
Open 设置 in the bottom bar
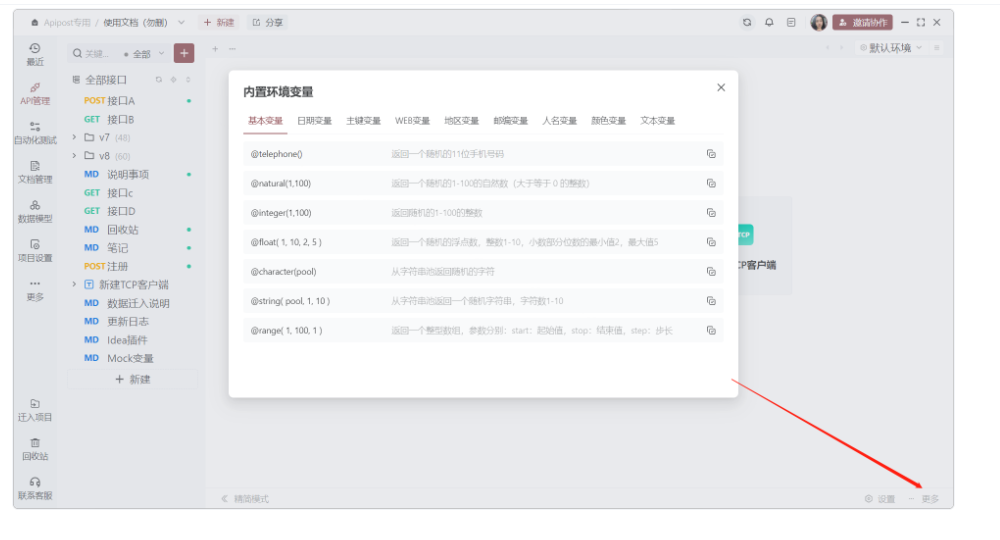tap(880, 499)
